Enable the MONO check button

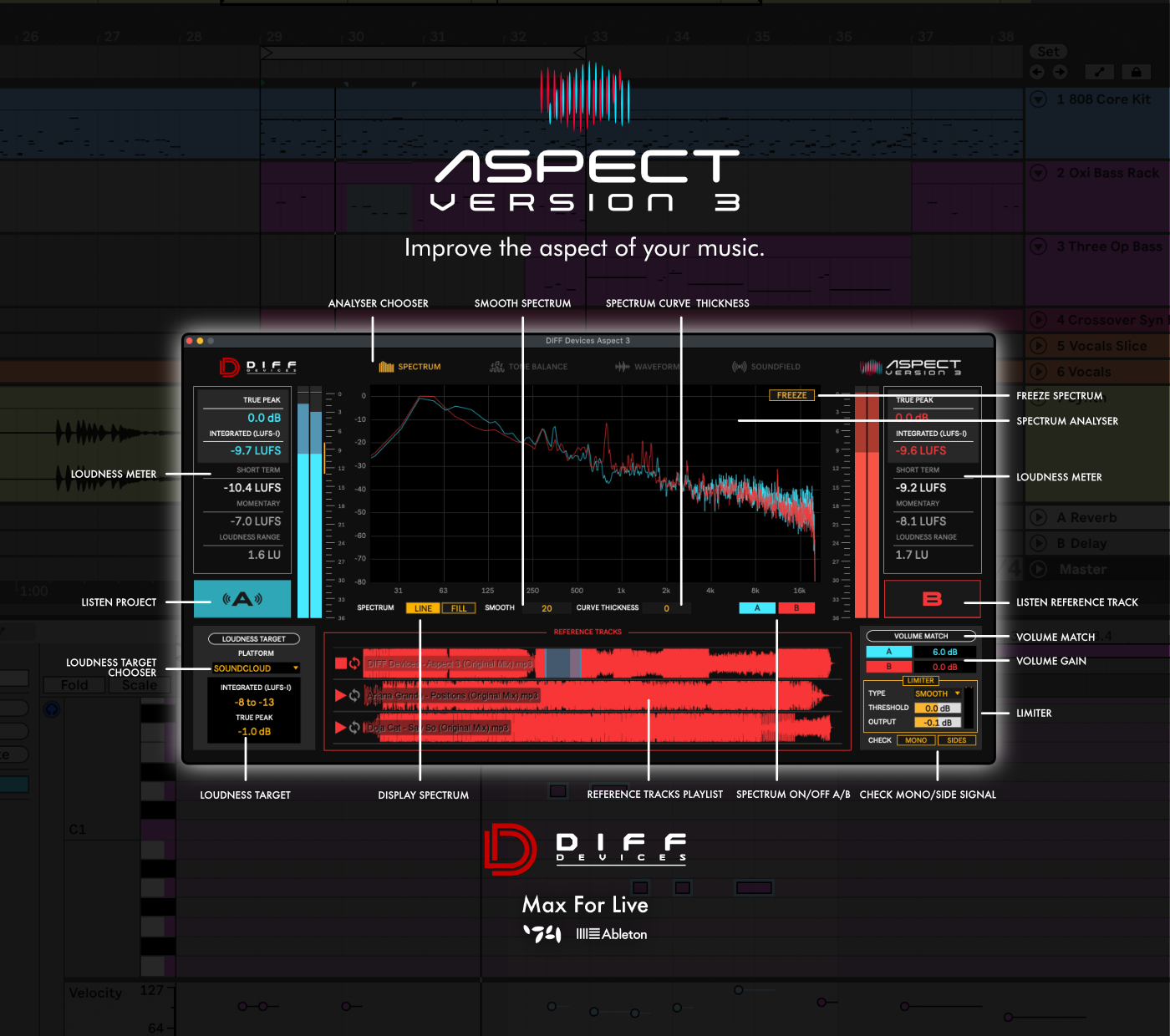point(916,740)
